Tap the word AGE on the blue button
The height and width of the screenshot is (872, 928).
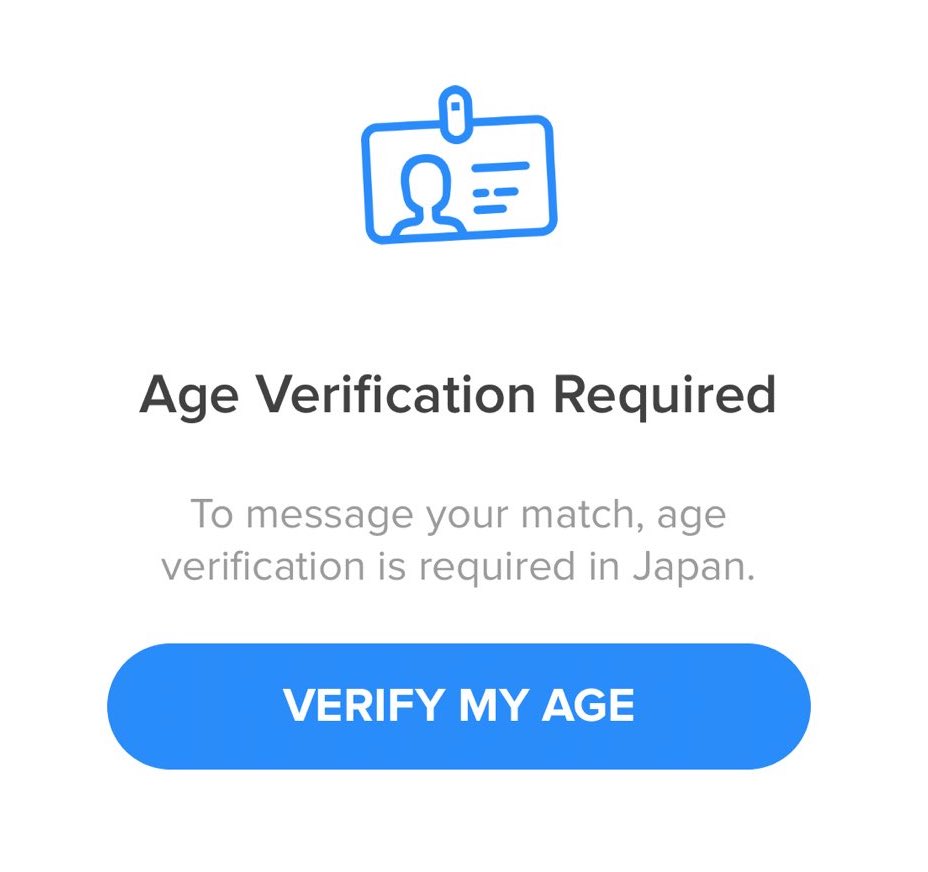click(x=589, y=706)
